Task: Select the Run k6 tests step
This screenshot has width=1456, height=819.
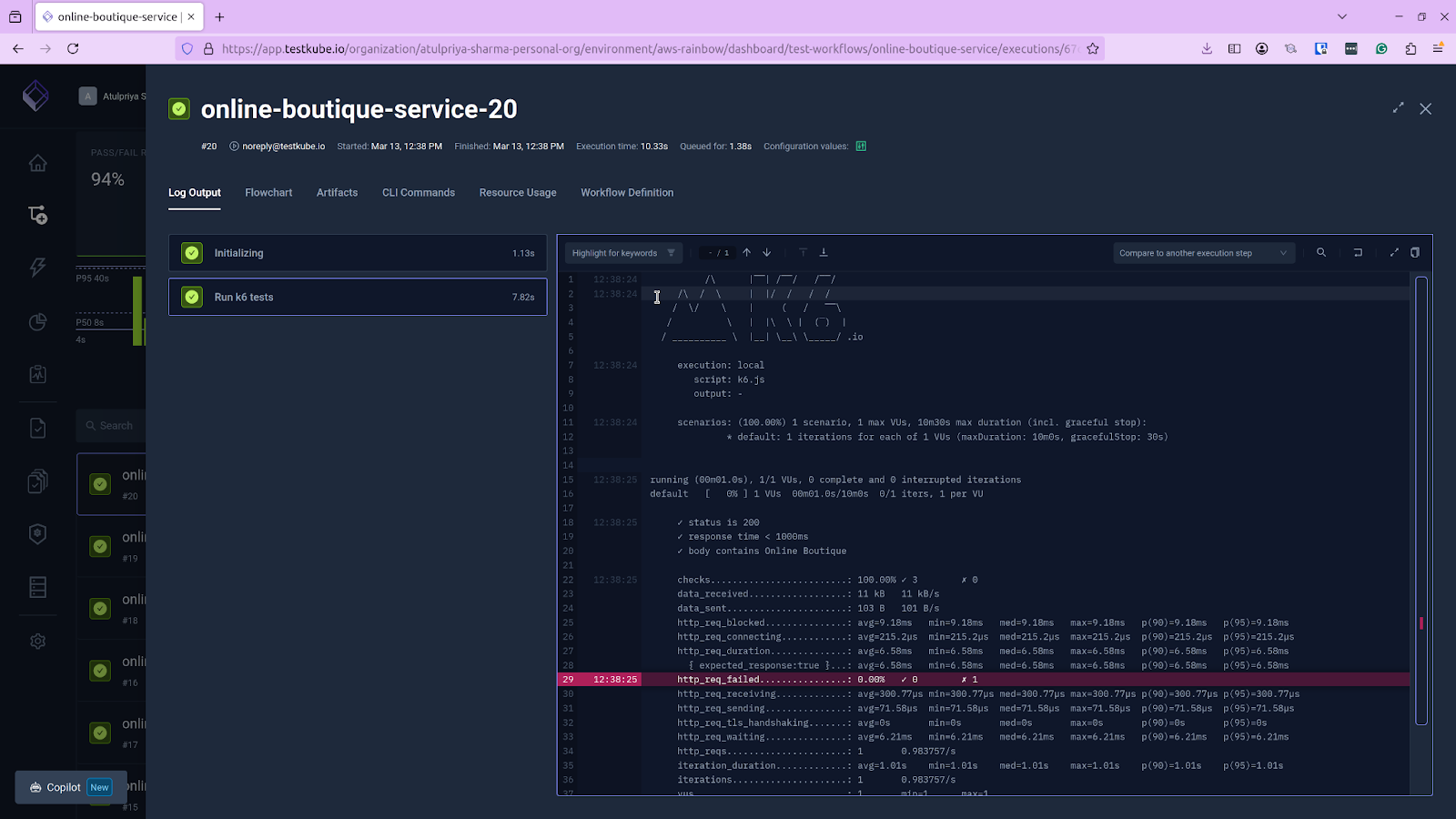Action: [x=358, y=297]
